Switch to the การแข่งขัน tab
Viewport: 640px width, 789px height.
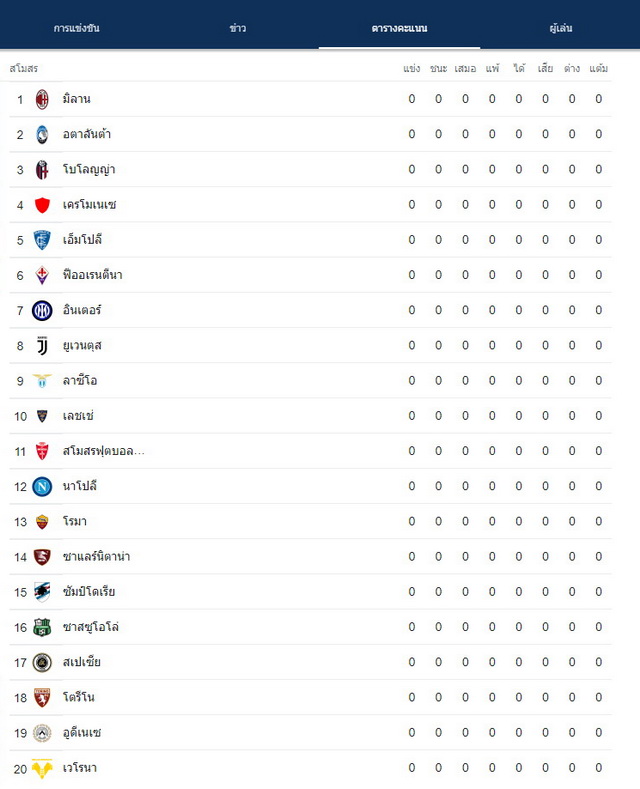(76, 28)
